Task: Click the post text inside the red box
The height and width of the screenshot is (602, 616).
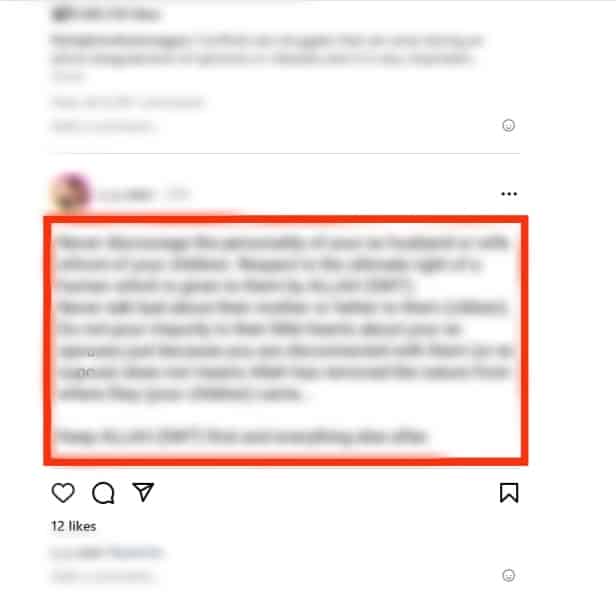Action: (286, 340)
